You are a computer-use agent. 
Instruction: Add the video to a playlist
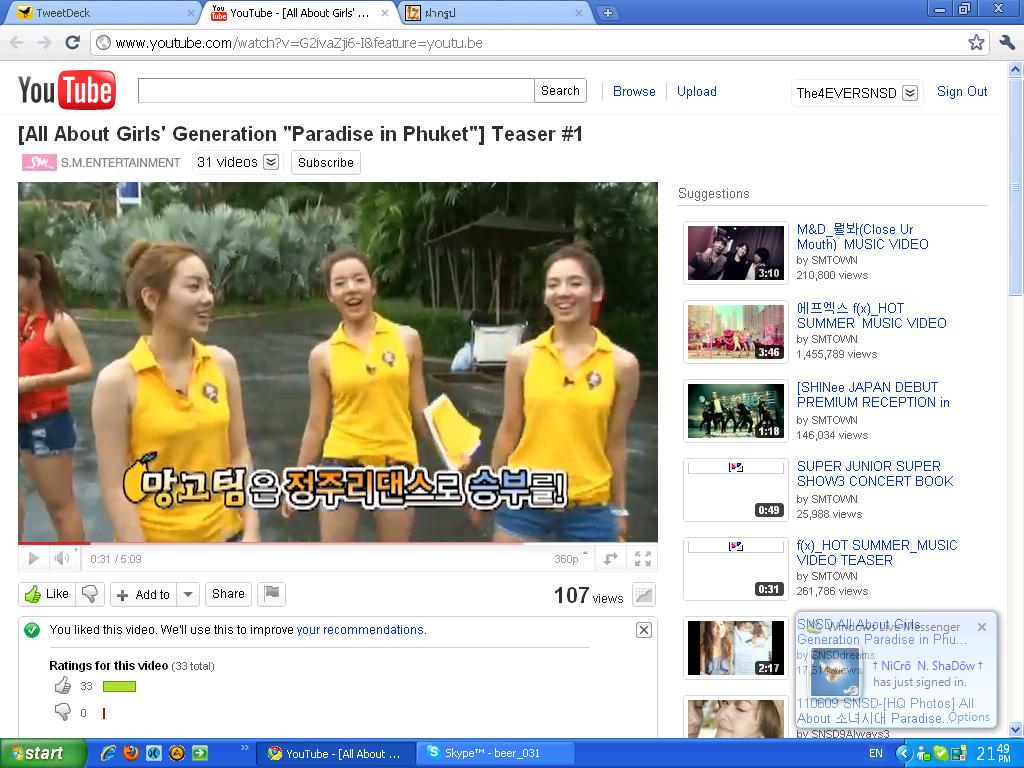point(144,595)
